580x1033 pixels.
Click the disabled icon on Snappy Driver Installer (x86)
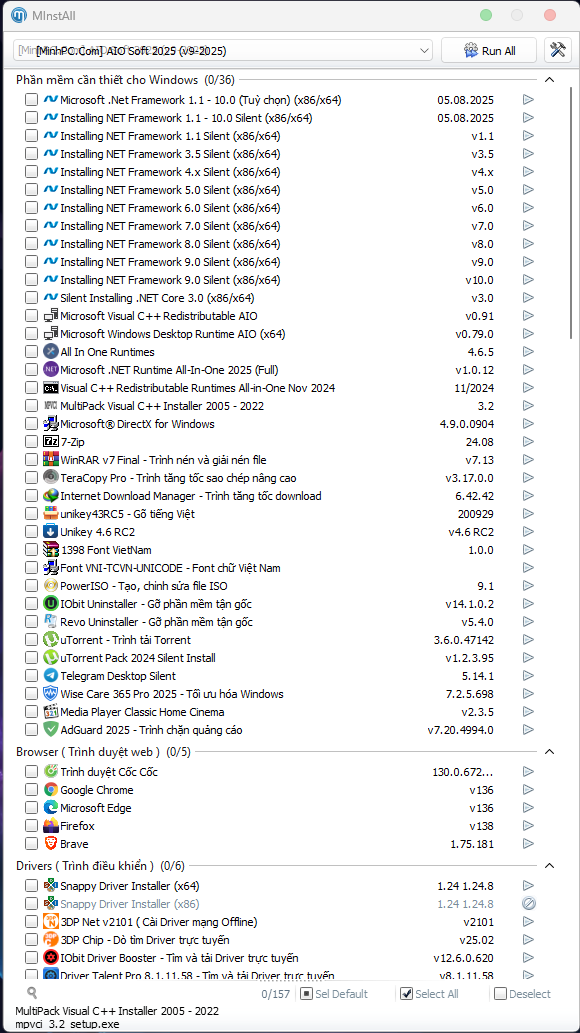[528, 904]
